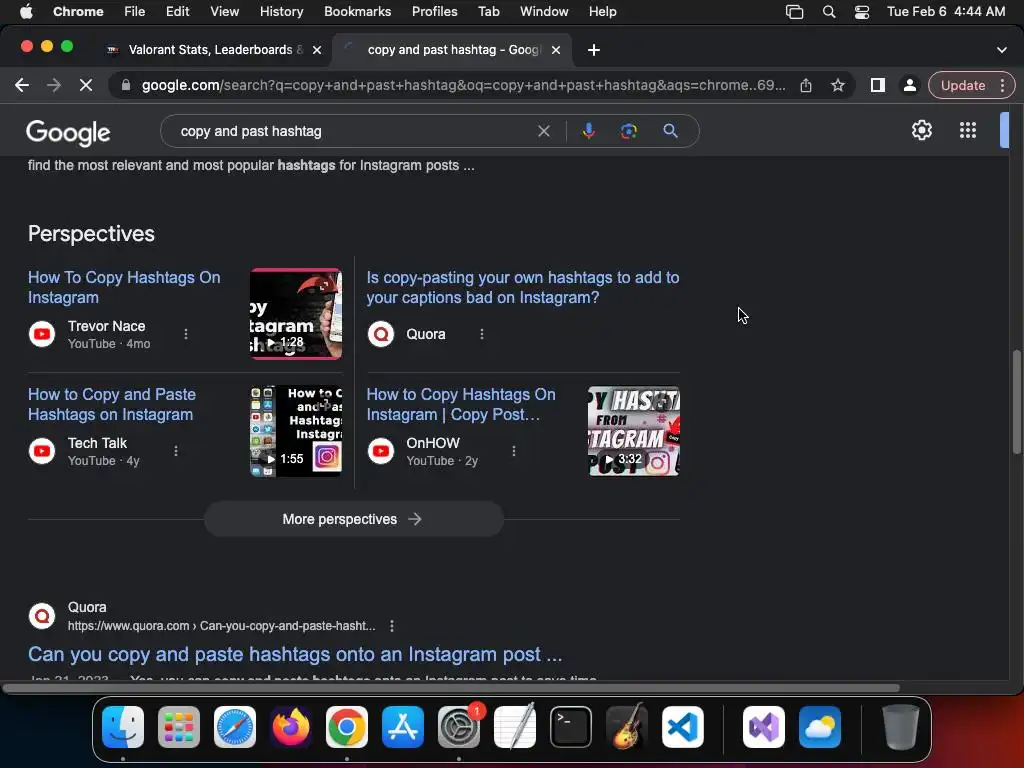Play OnHOW 3:32 video thumbnail

[633, 431]
